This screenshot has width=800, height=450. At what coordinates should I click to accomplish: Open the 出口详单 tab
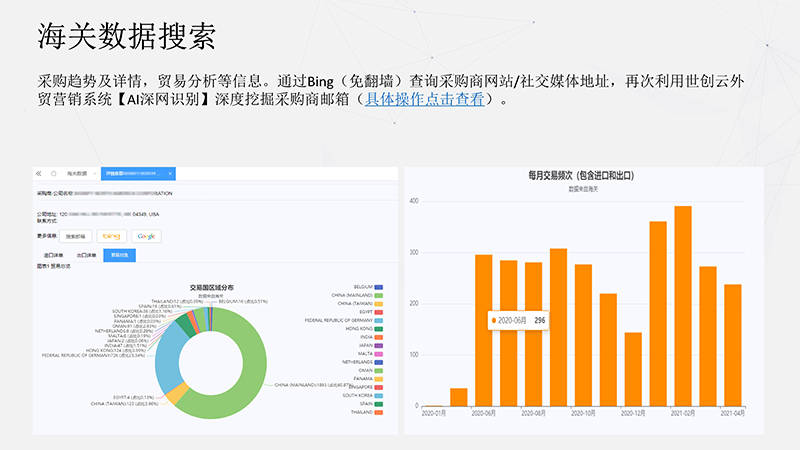(x=86, y=255)
